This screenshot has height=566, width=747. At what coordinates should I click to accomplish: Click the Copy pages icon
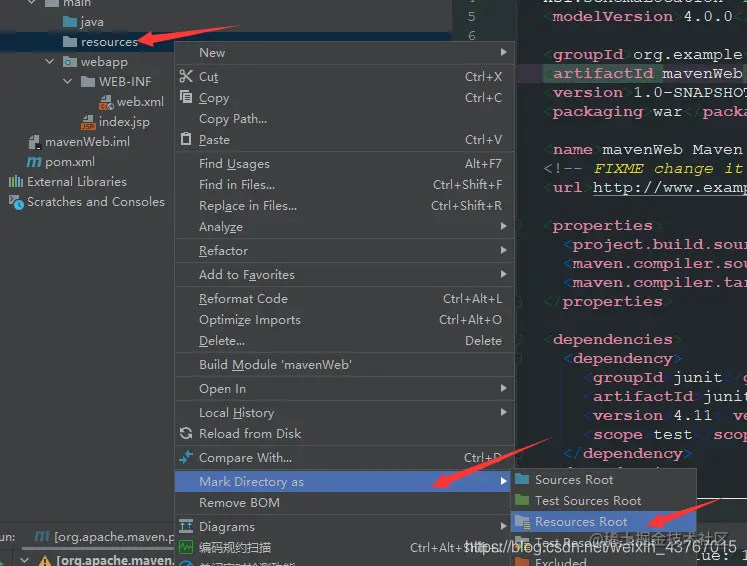click(186, 97)
